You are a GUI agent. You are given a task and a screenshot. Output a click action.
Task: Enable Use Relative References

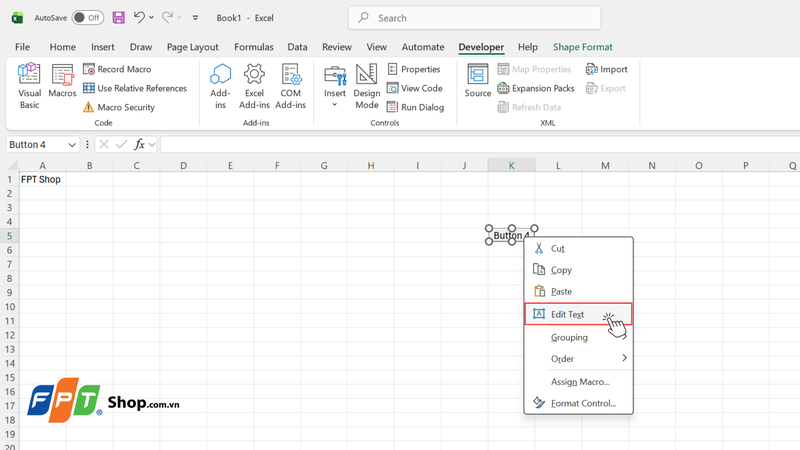pos(135,88)
